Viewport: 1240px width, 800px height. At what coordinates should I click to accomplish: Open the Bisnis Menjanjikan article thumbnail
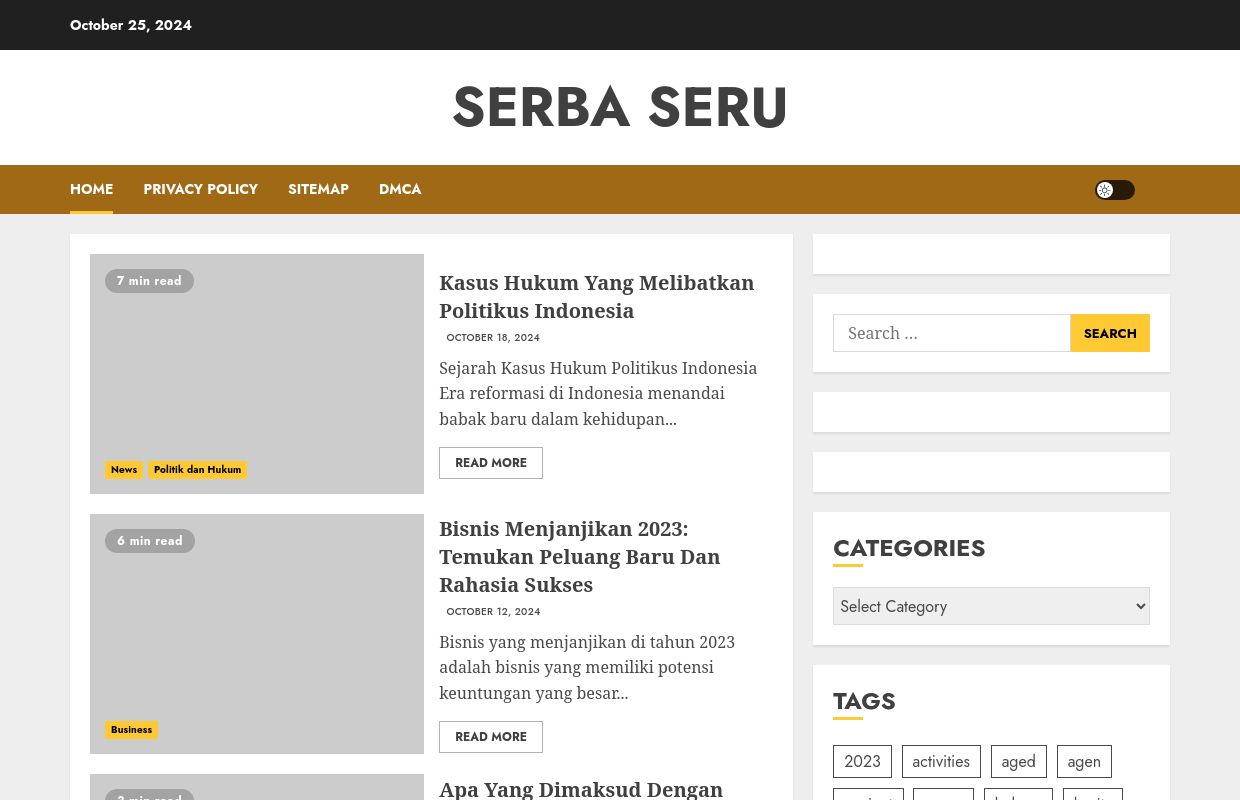[257, 634]
